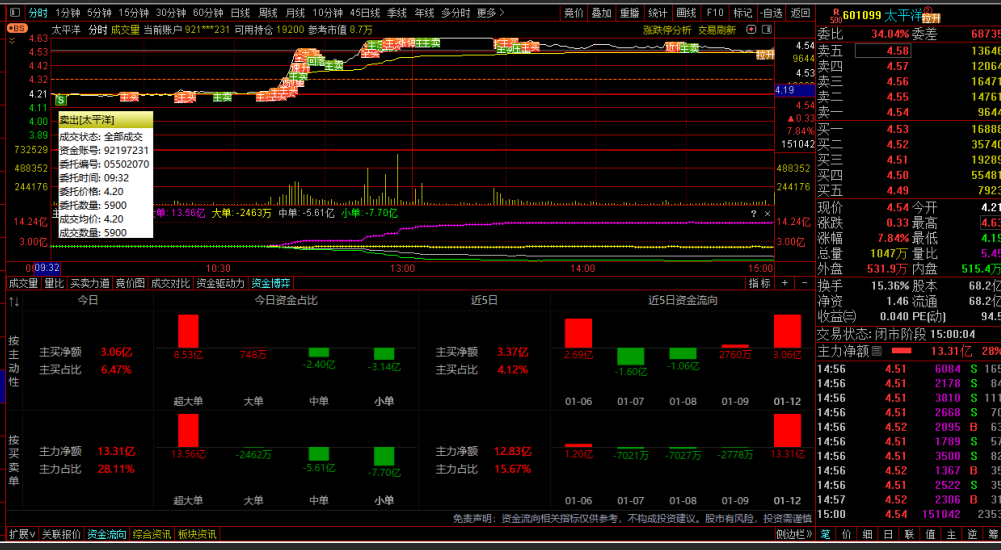Image resolution: width=1001 pixels, height=550 pixels.
Task: Open the -自选 watchlist dropdown
Action: 771,13
